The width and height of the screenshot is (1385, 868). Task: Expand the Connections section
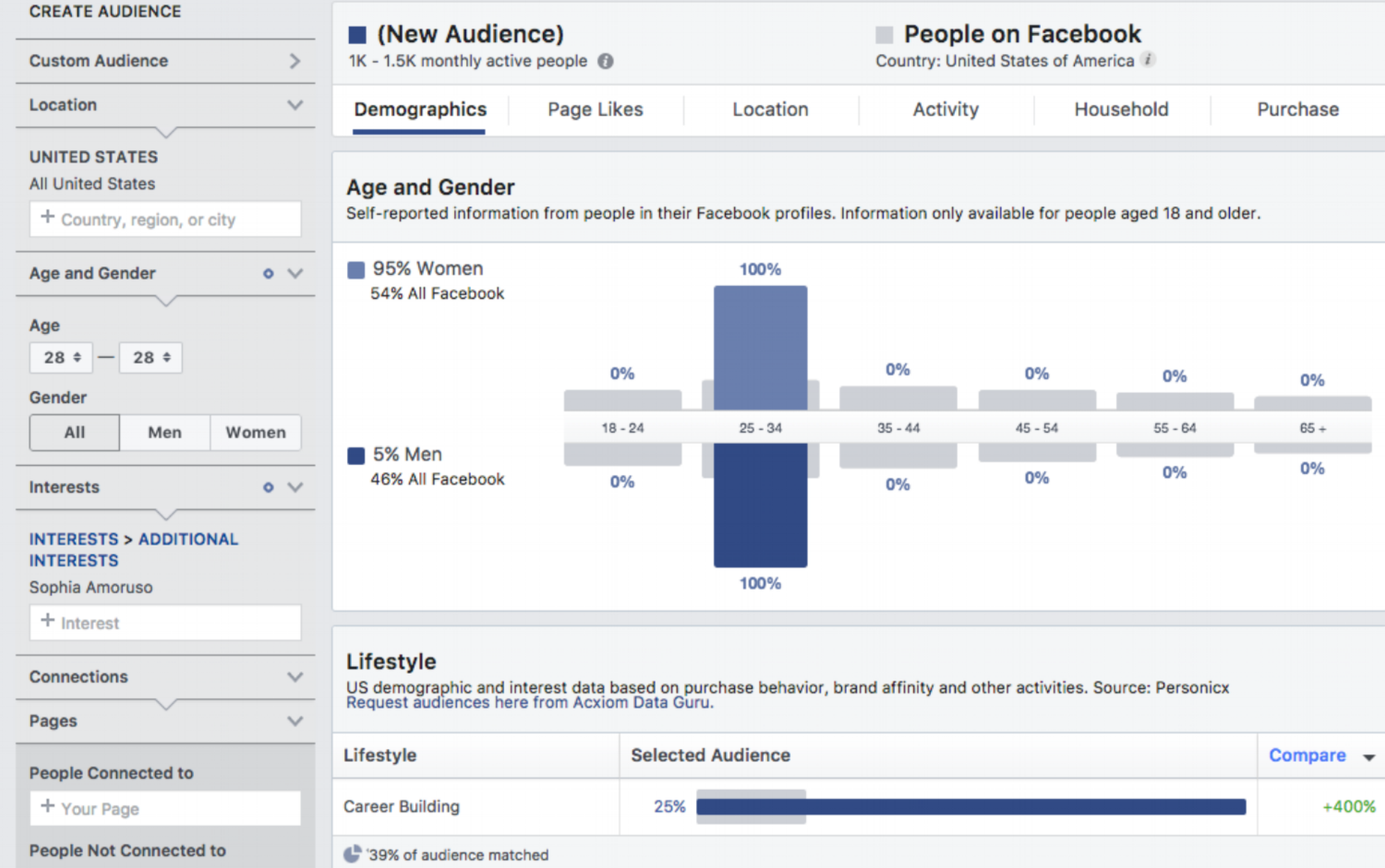click(295, 677)
